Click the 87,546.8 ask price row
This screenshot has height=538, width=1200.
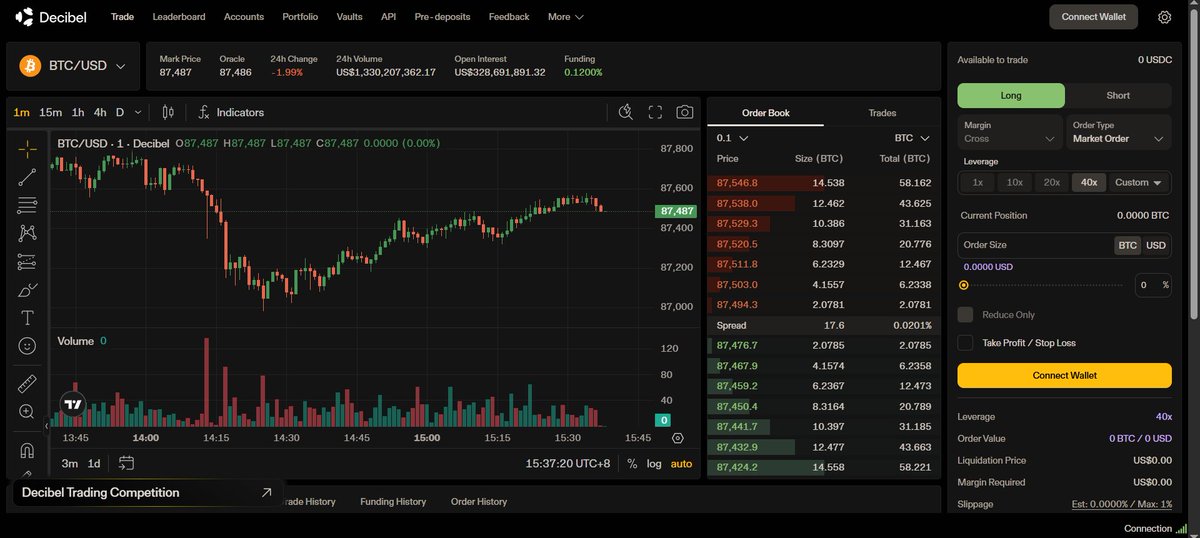824,183
